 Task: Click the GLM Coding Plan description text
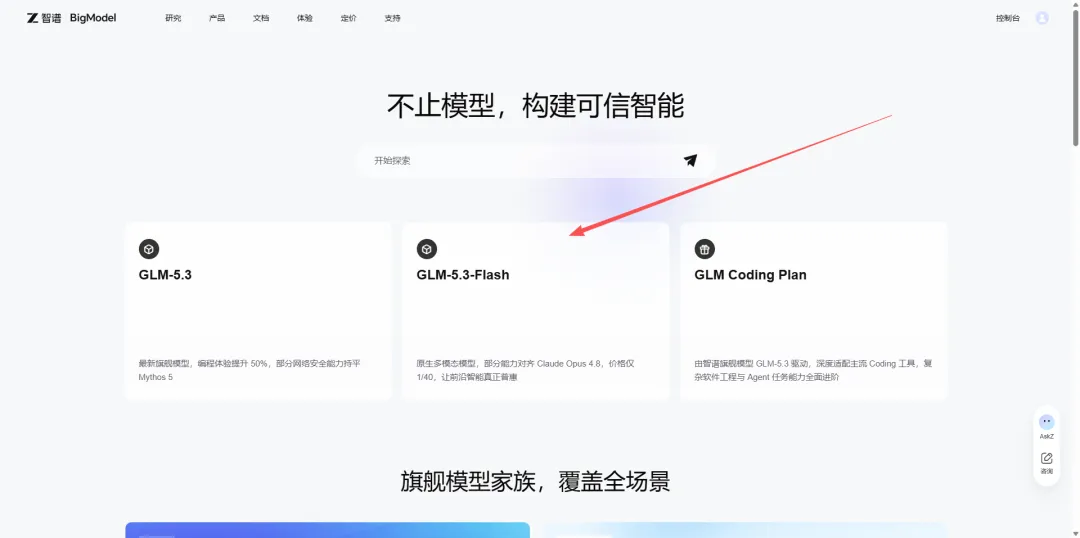[813, 370]
